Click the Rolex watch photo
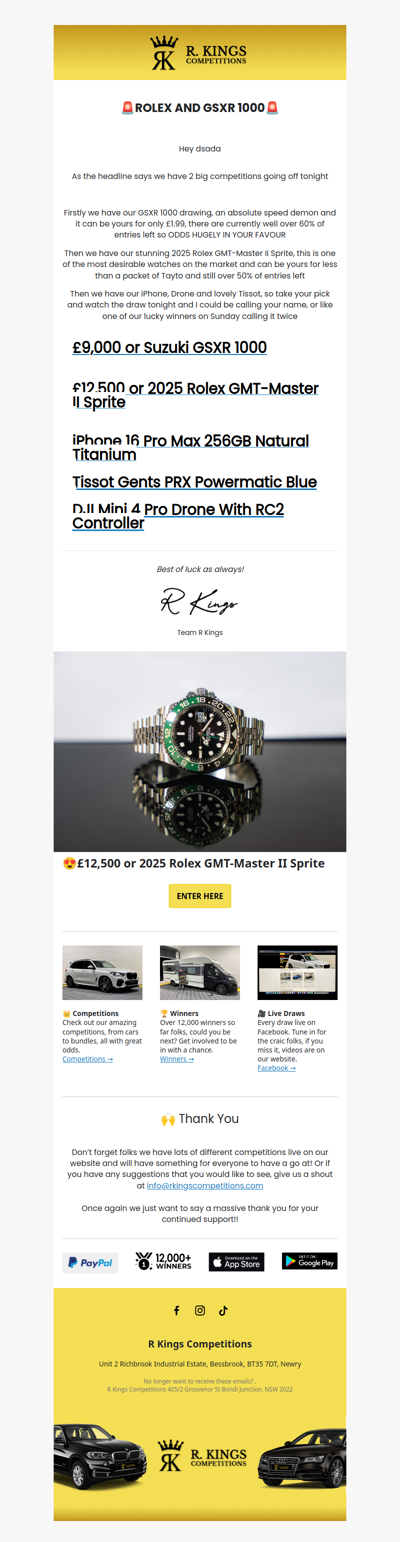The width and height of the screenshot is (400, 1542). point(200,752)
